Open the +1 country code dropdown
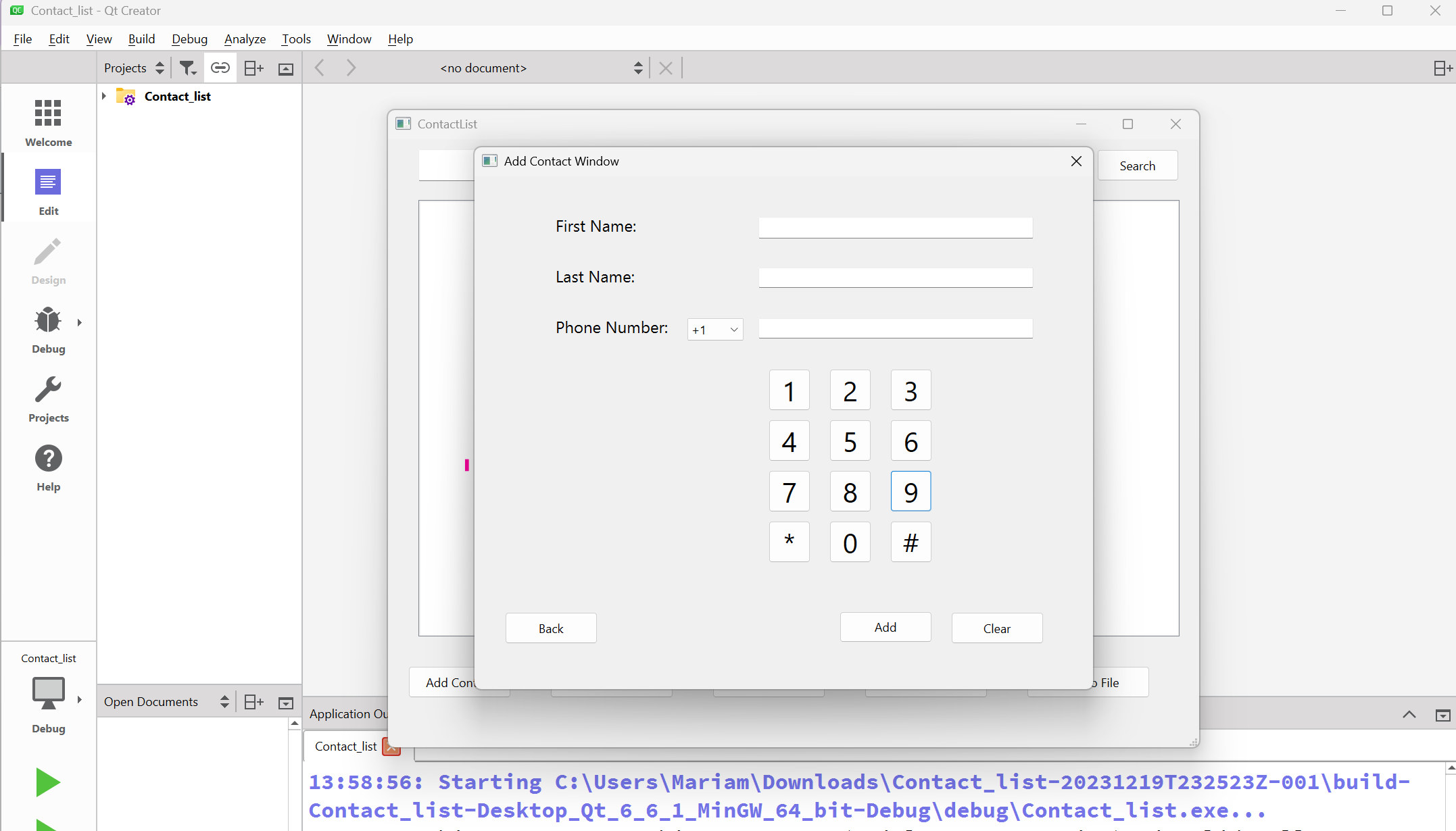The image size is (1456, 831). point(714,330)
